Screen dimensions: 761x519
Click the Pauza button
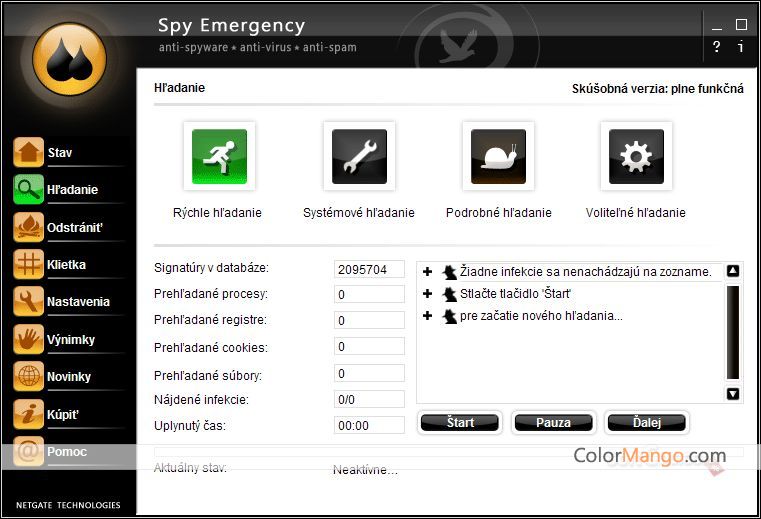point(553,422)
